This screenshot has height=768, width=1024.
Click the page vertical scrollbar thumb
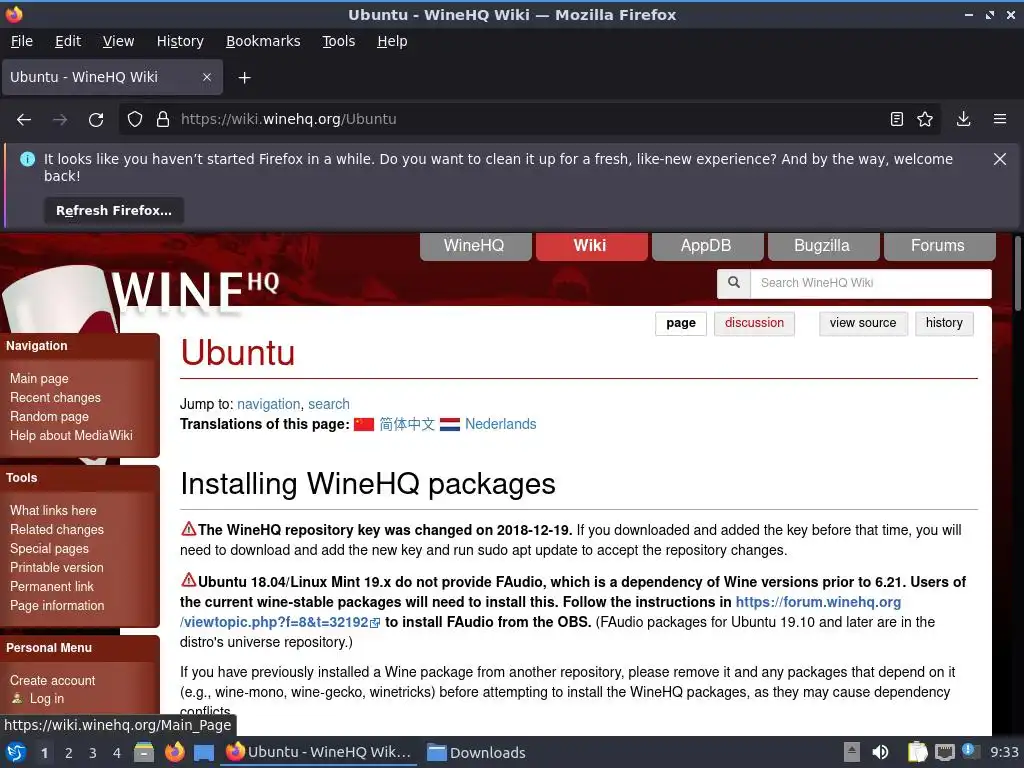coord(1017,274)
